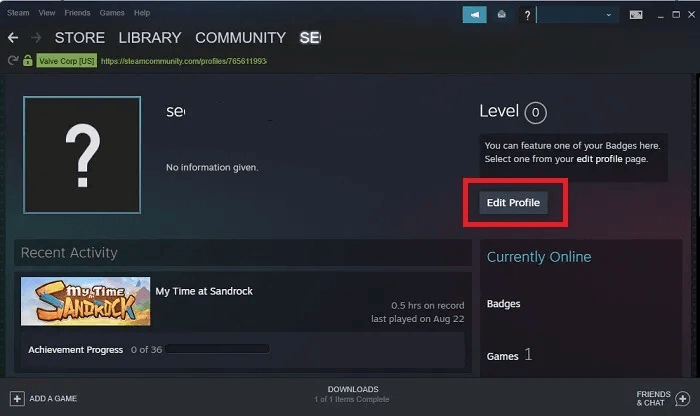This screenshot has height=416, width=700.
Task: Click the plus icon beside Add a Game
Action: point(17,398)
